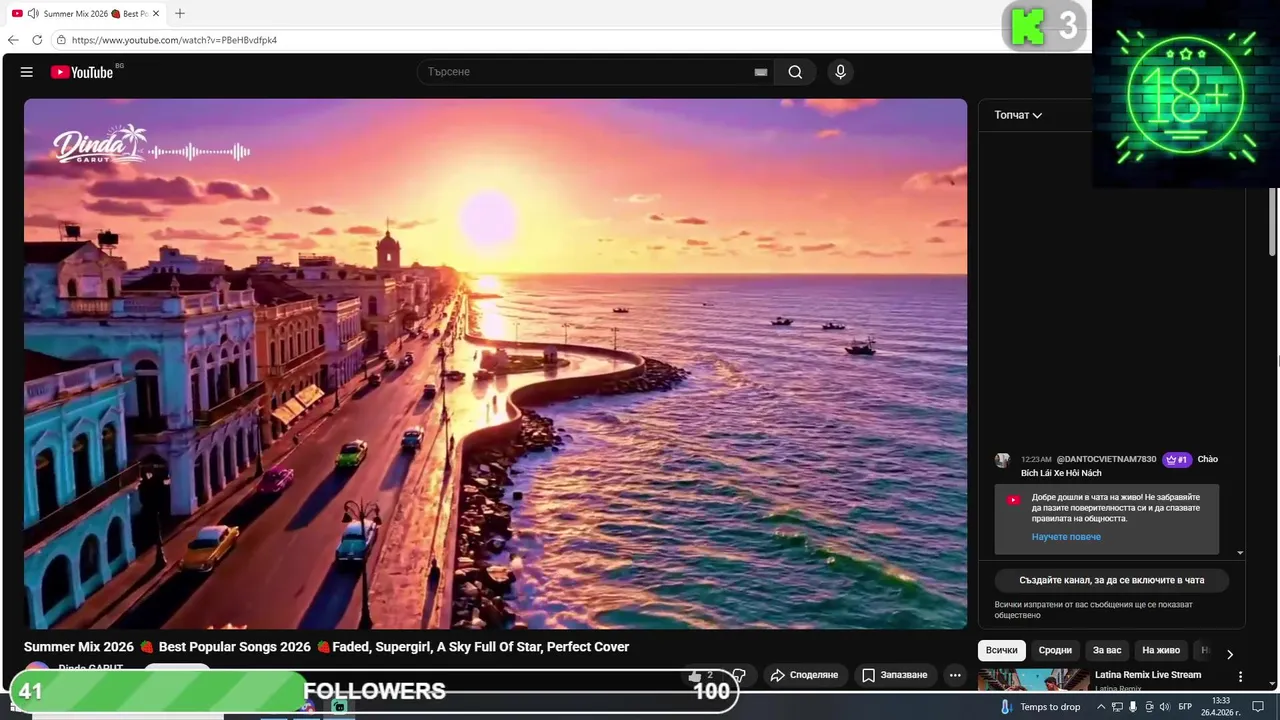This screenshot has height=720, width=1280.
Task: Click the Kick K 3 overlay badge
Action: [1044, 27]
